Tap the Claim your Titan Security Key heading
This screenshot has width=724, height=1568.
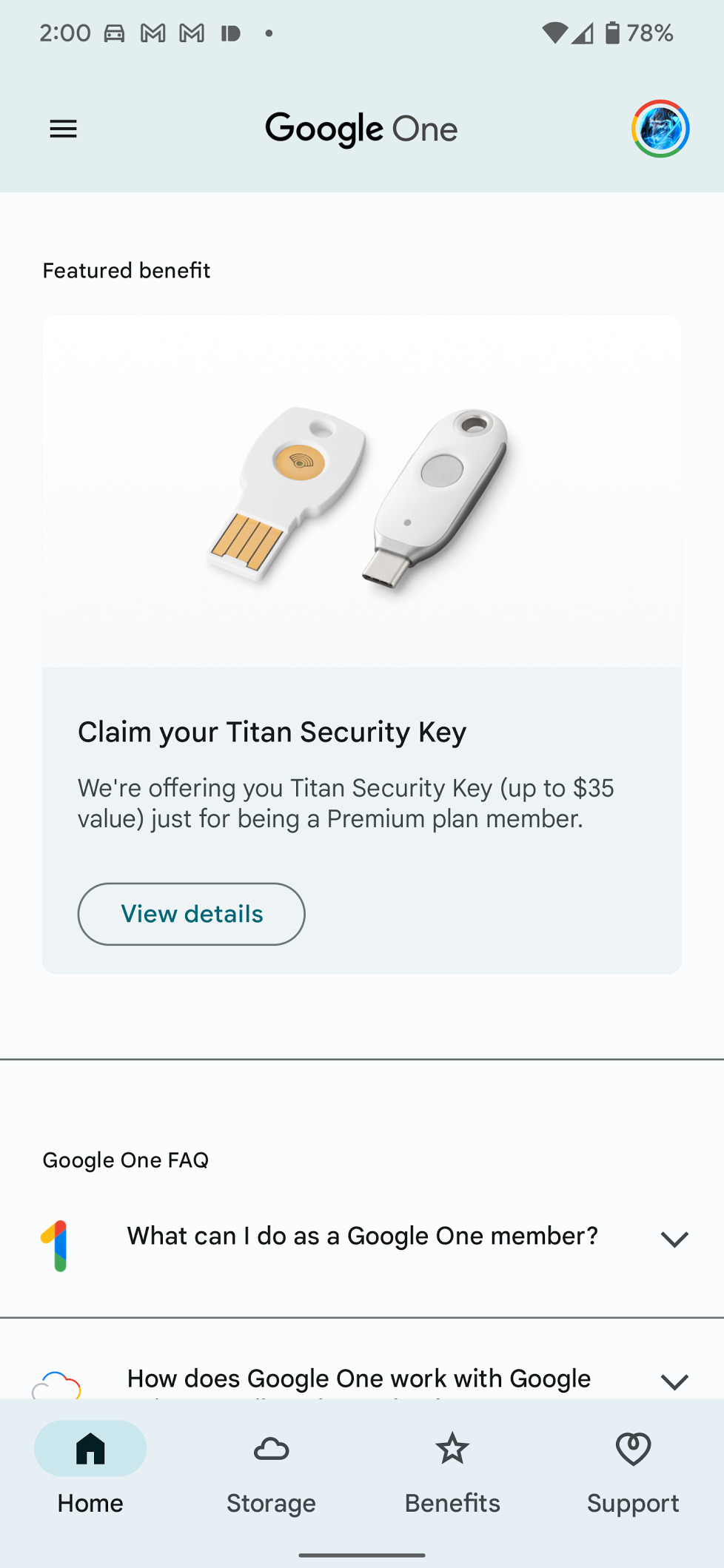(x=272, y=732)
